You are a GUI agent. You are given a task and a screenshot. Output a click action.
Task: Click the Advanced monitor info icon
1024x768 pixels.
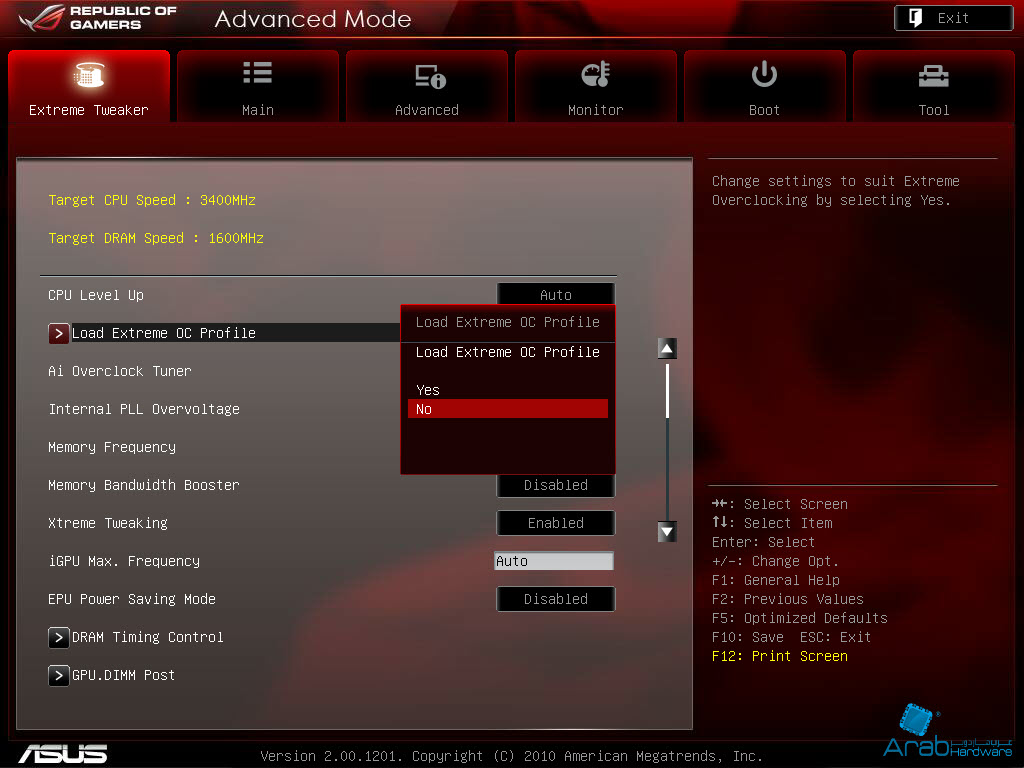click(430, 76)
